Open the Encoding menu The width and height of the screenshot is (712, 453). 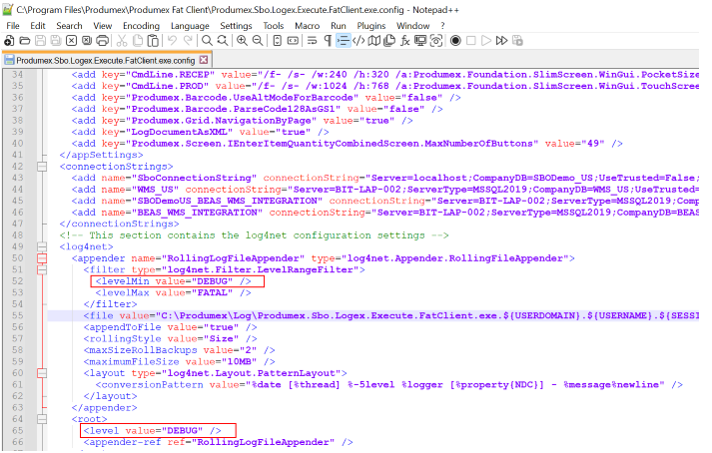click(x=141, y=26)
